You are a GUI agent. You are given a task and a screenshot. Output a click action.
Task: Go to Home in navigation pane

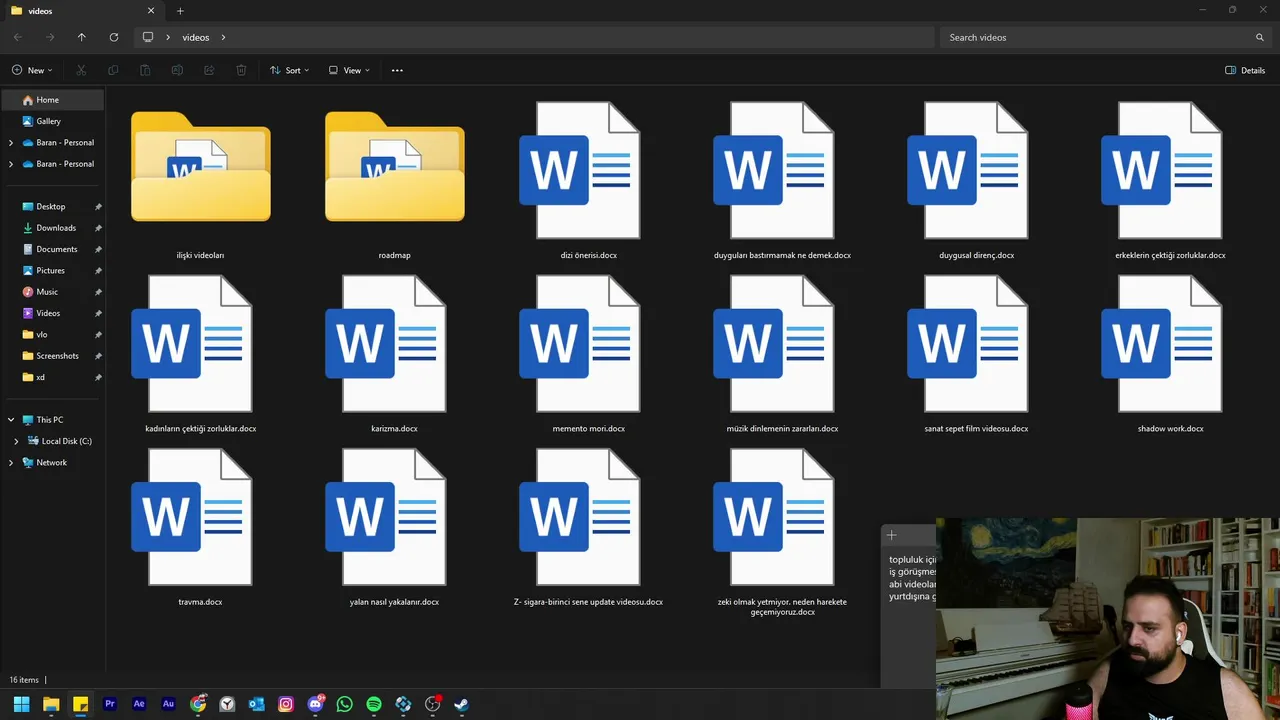(x=53, y=100)
